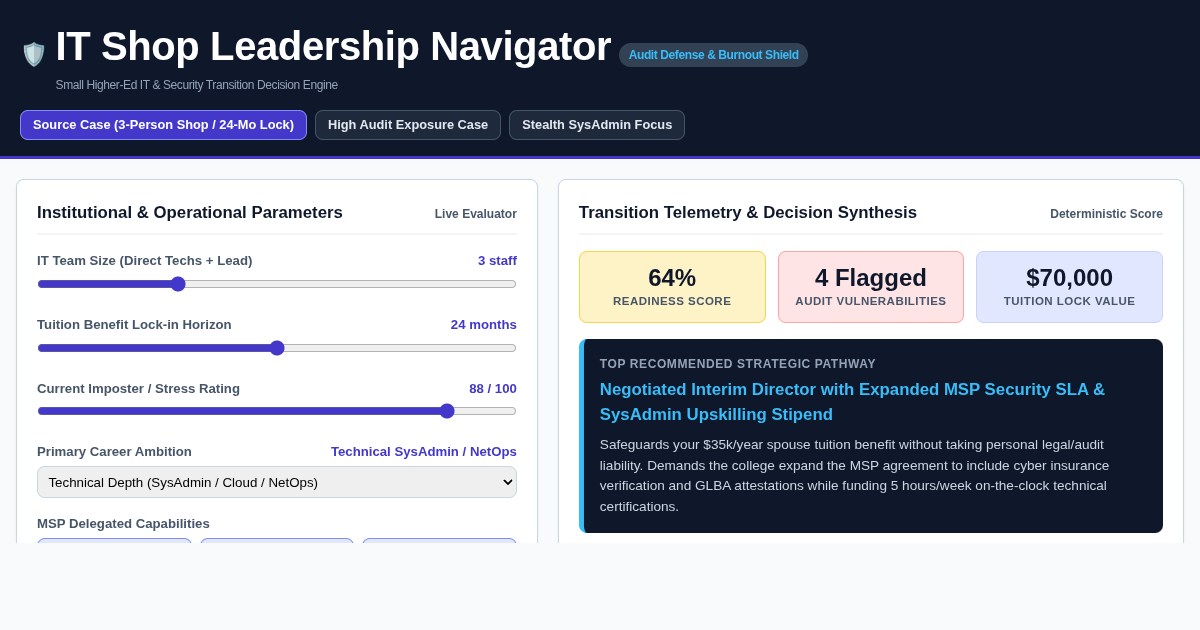
Task: Click the 64% Readiness Score card
Action: click(672, 287)
